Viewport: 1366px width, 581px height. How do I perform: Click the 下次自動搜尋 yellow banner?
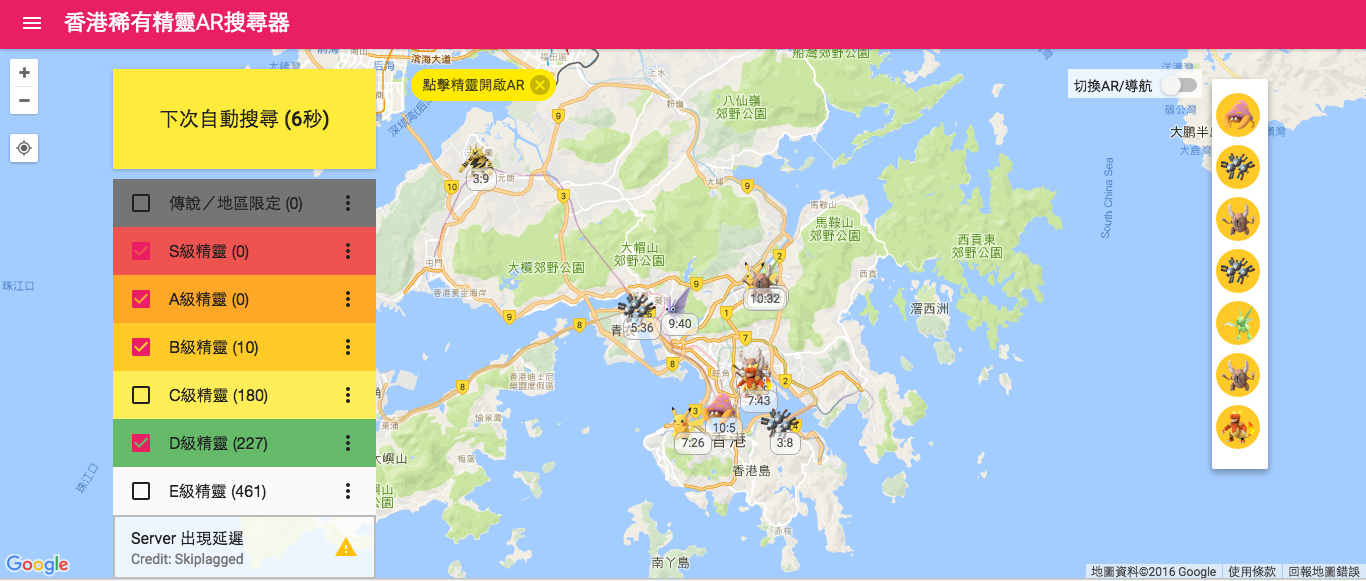[244, 119]
